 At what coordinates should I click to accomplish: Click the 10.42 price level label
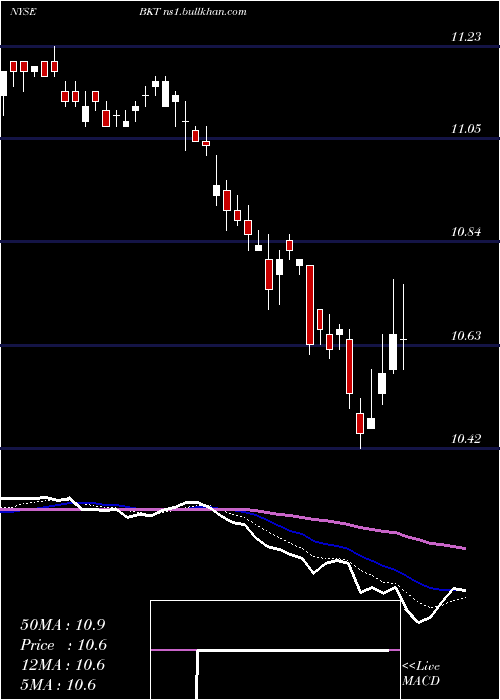[x=466, y=439]
